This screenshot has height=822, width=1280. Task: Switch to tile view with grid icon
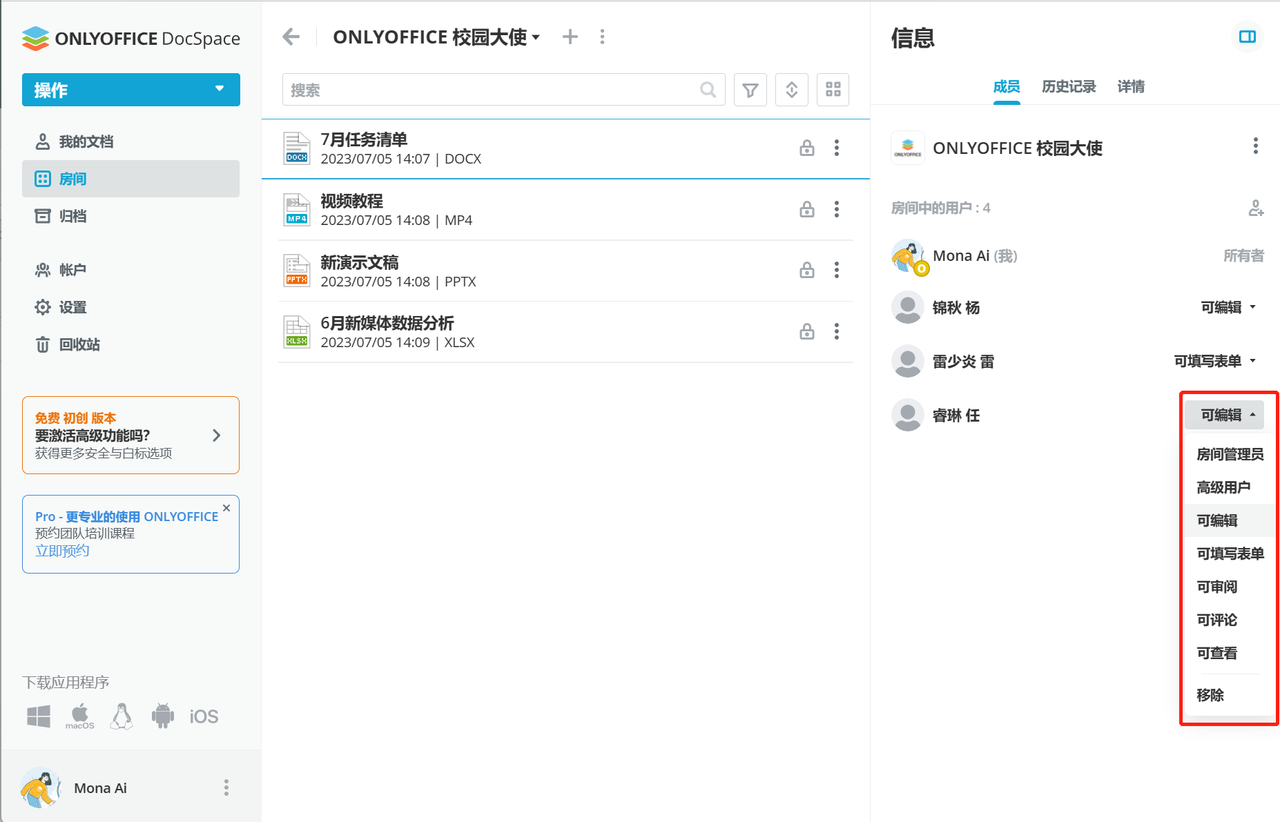coord(833,90)
